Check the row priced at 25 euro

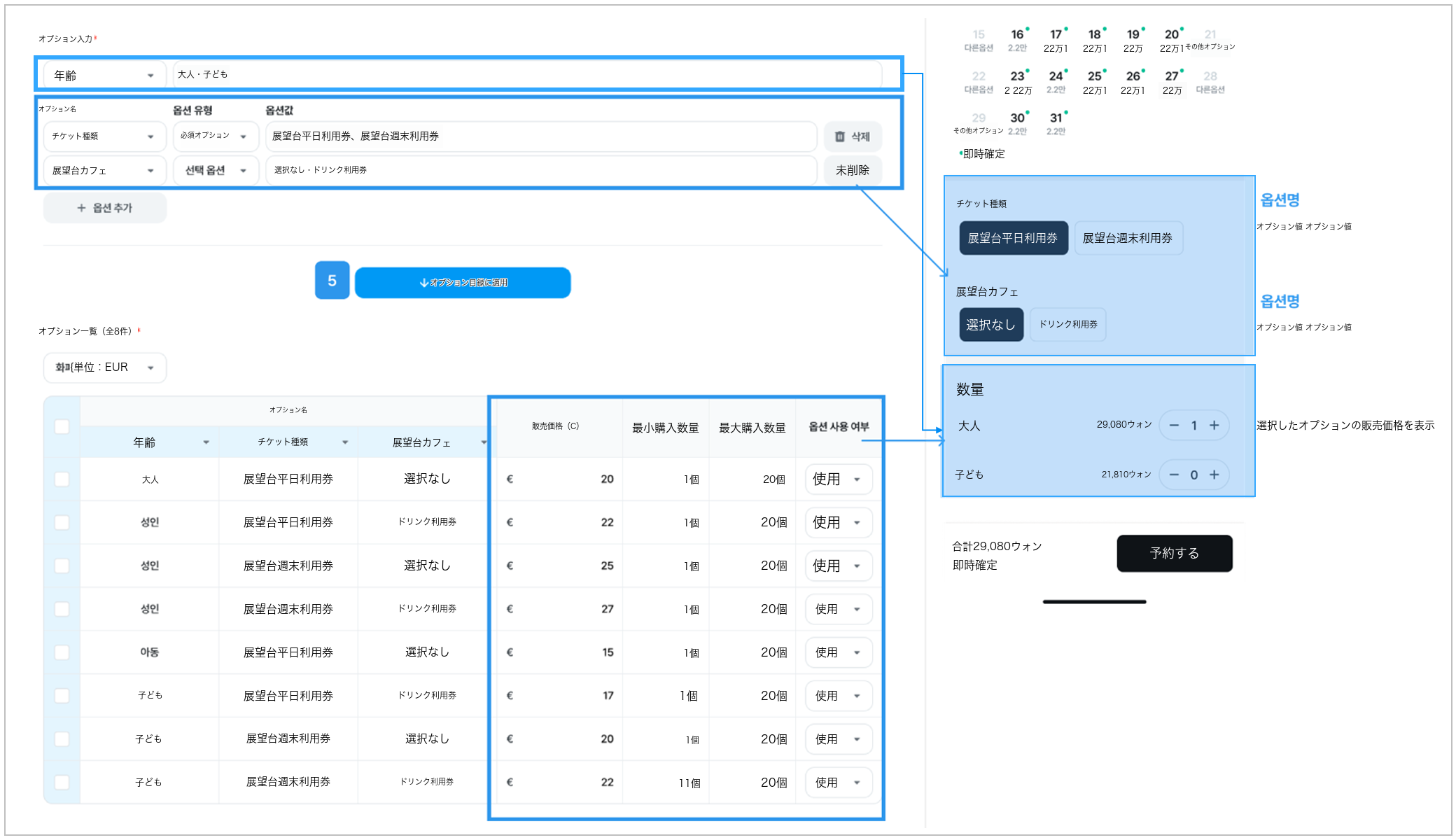(x=62, y=566)
